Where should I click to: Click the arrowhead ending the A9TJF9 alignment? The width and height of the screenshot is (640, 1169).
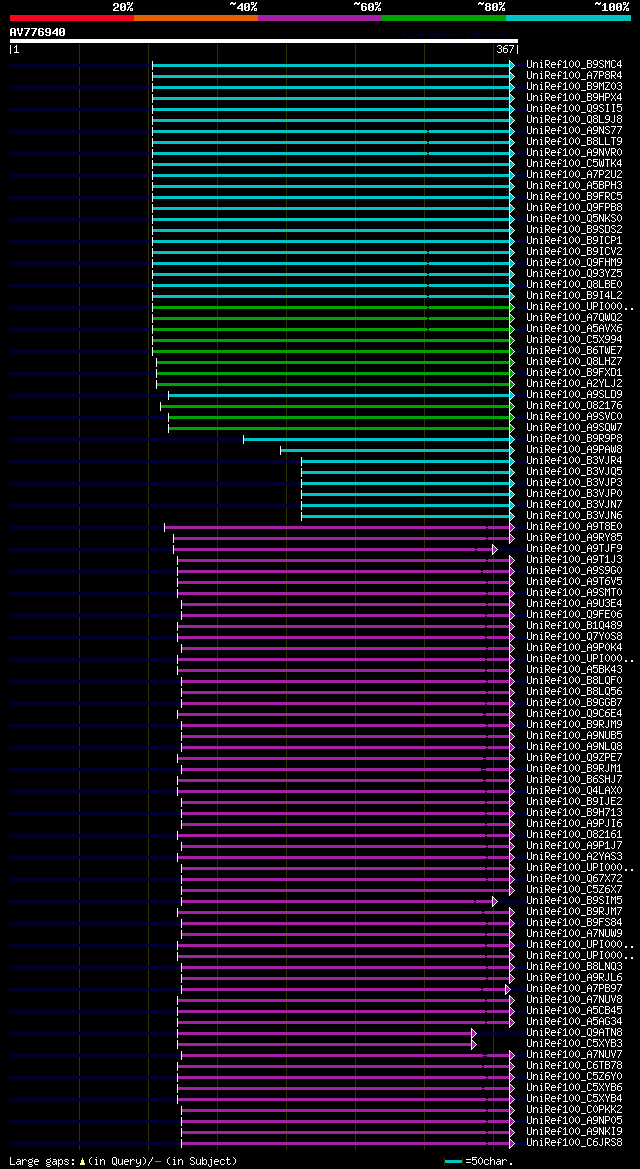pos(495,549)
